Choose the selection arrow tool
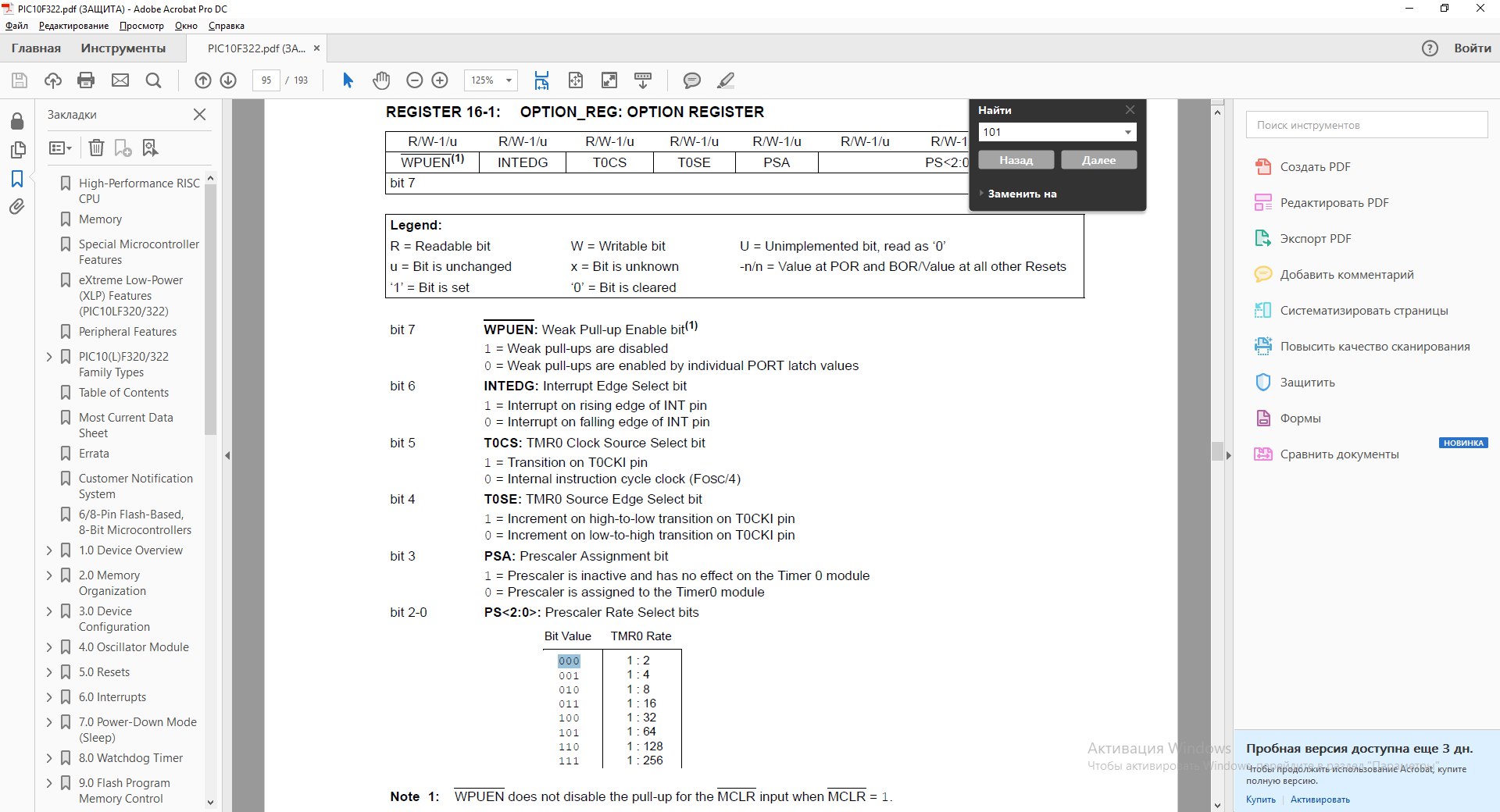 coord(348,80)
